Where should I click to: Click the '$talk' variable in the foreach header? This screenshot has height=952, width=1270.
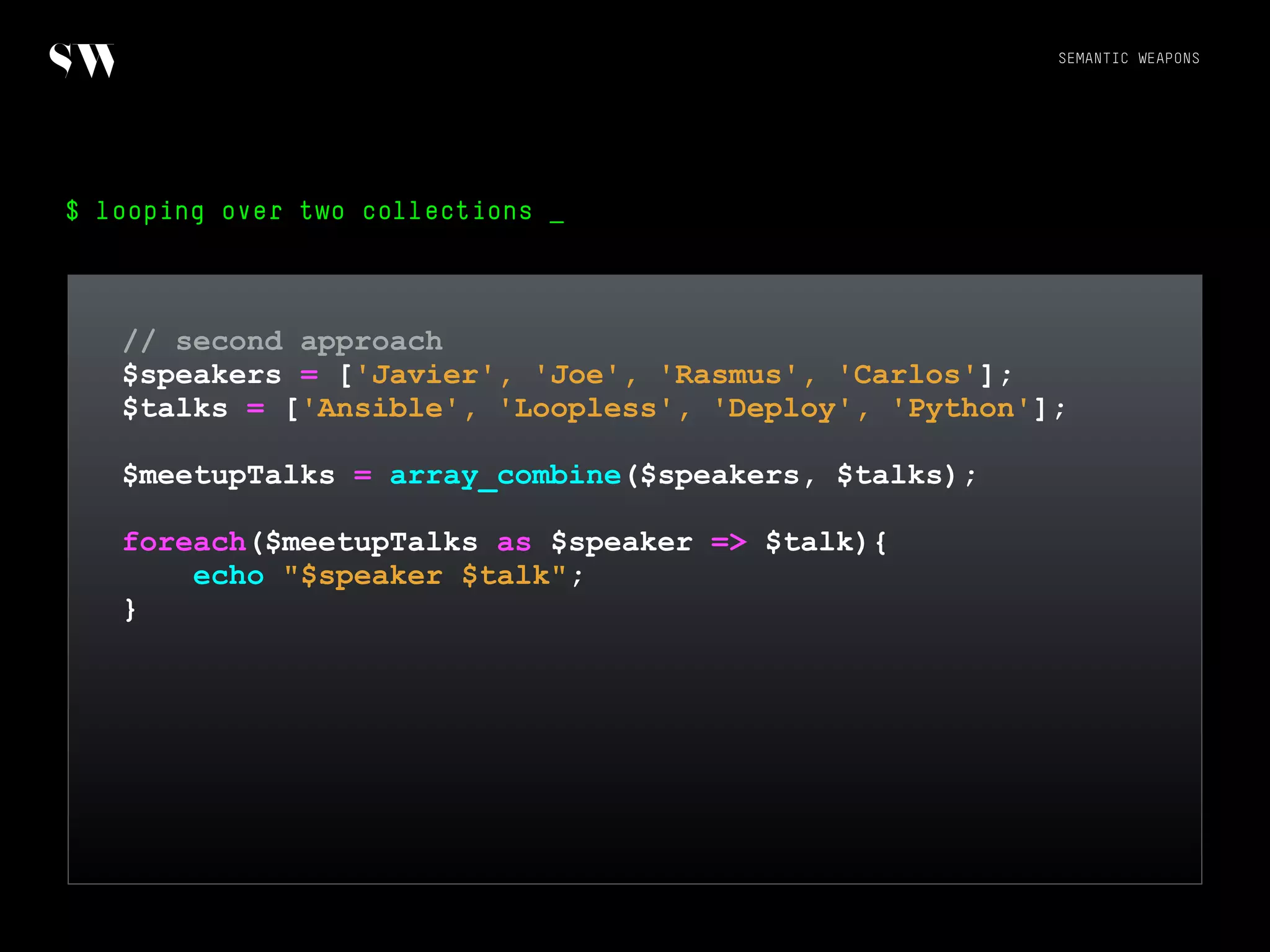[809, 542]
